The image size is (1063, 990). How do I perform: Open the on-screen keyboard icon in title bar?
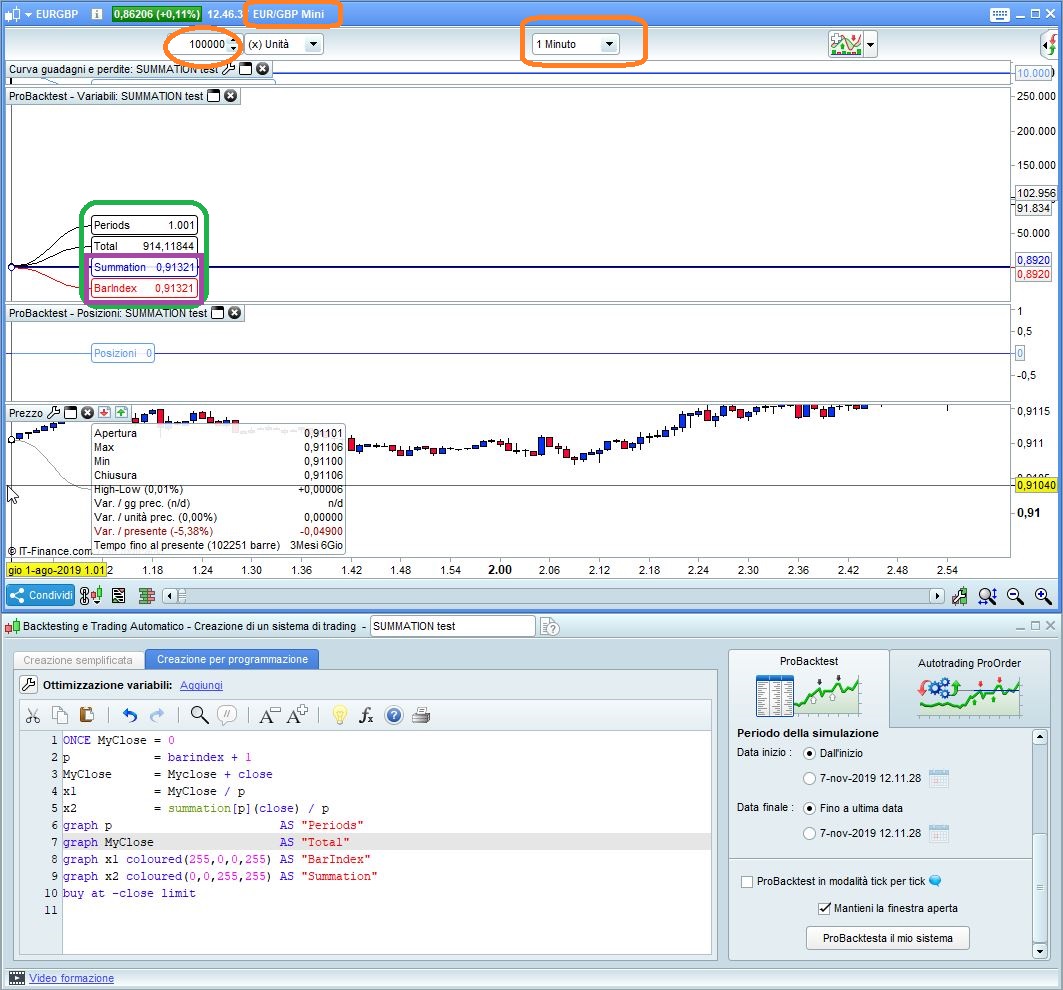pyautogui.click(x=999, y=14)
